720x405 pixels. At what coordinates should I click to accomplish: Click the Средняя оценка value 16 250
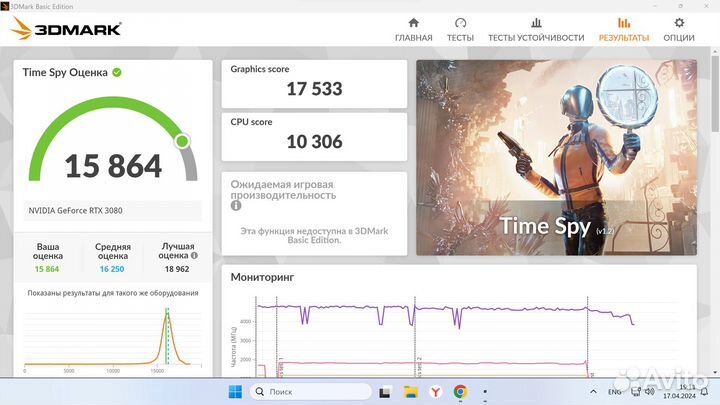point(112,269)
